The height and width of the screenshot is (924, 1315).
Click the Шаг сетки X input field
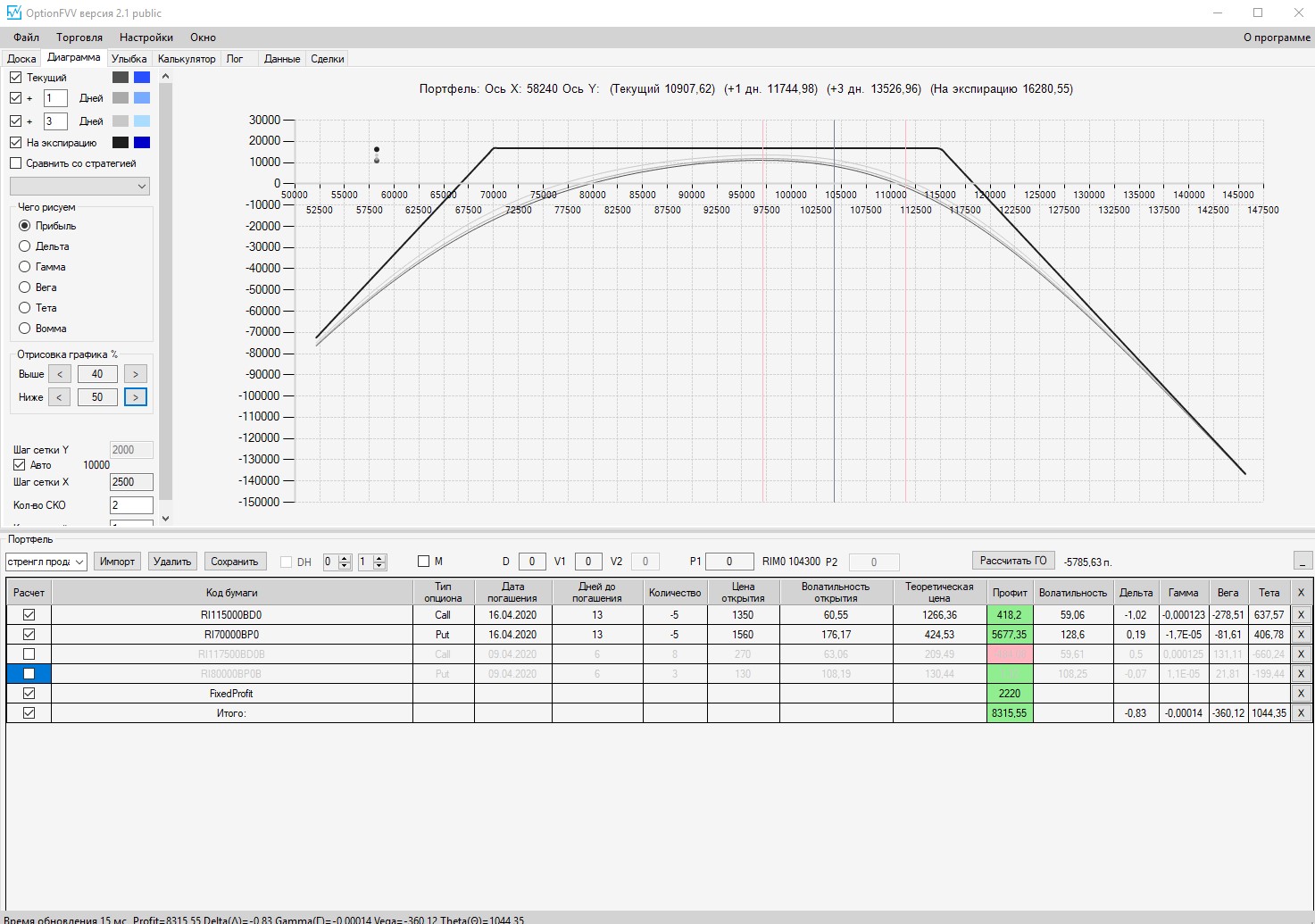[131, 482]
